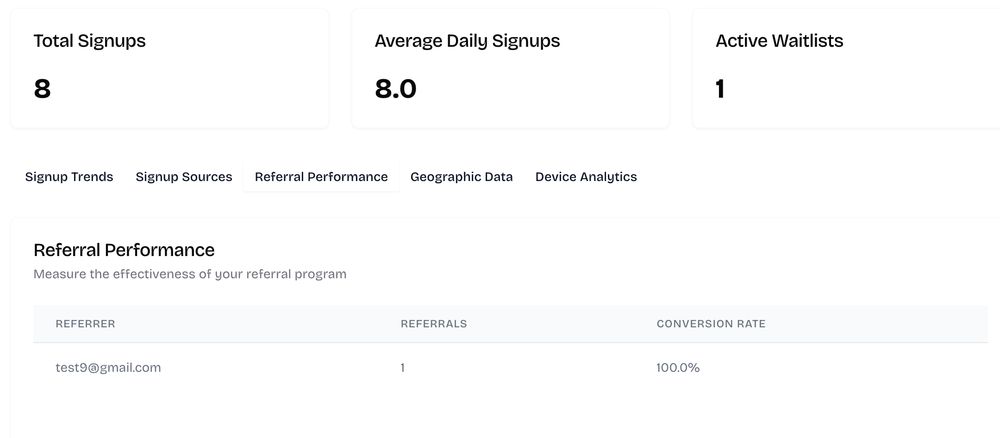Click the referrals count in test9's row

[x=403, y=368]
